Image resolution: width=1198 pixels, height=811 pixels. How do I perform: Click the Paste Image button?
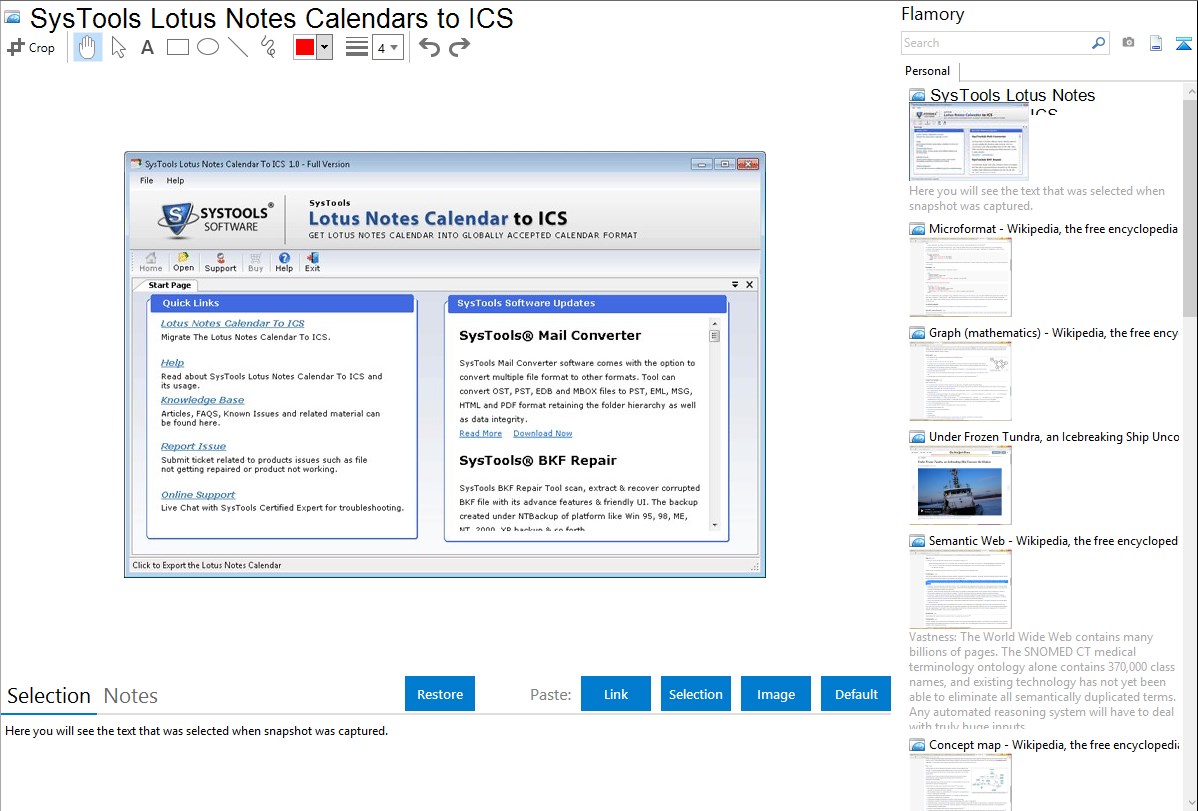pyautogui.click(x=775, y=694)
